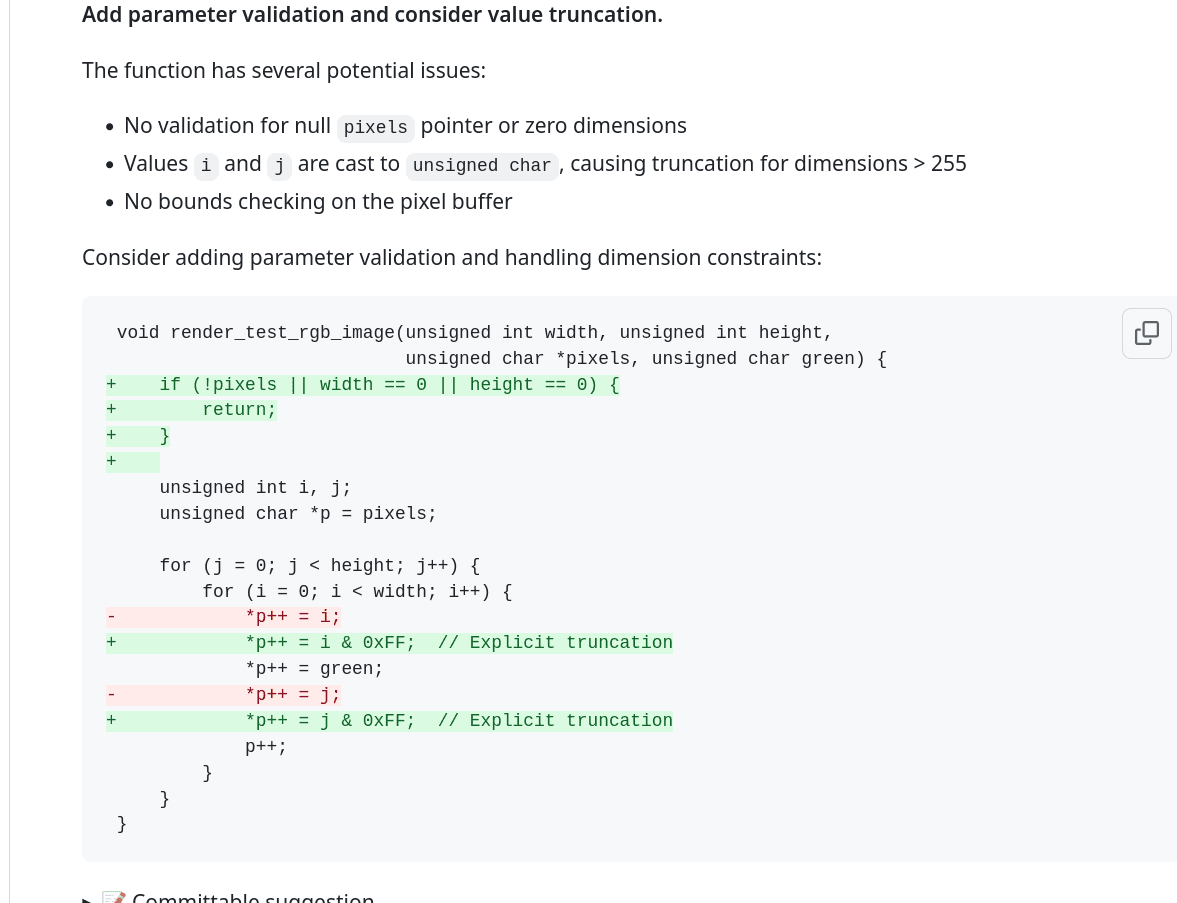
Task: Click added line 'if (!pixels || width == 0'
Action: coord(363,384)
